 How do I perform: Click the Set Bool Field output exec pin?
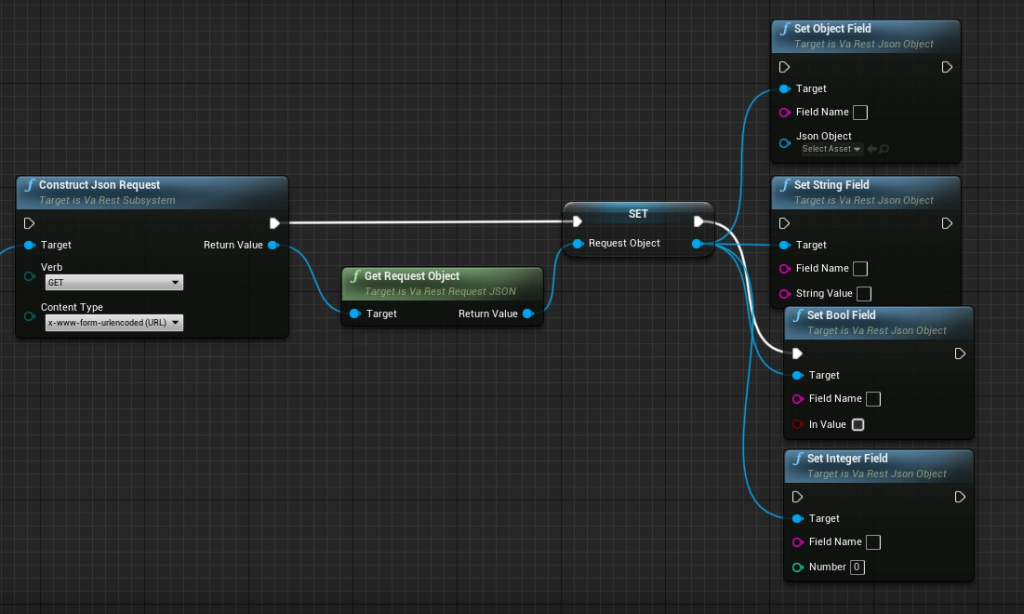click(959, 353)
